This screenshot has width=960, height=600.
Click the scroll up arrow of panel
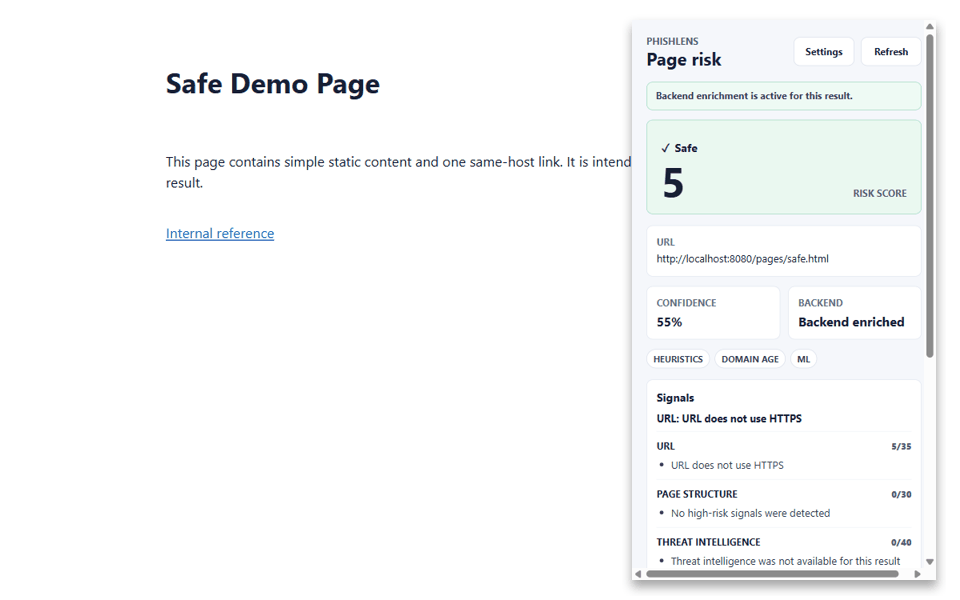pos(929,26)
